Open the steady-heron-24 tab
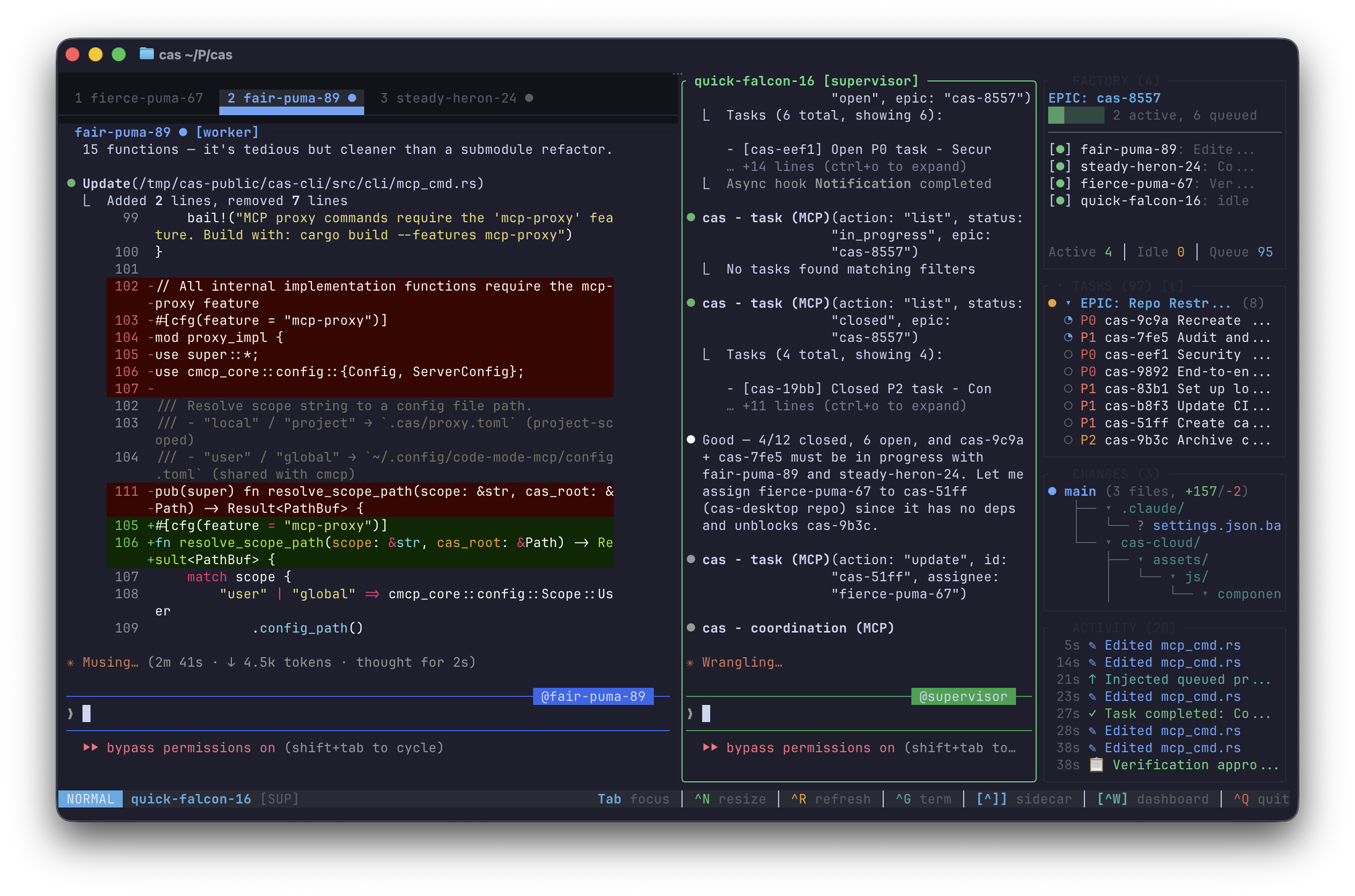The width and height of the screenshot is (1355, 896). (457, 98)
